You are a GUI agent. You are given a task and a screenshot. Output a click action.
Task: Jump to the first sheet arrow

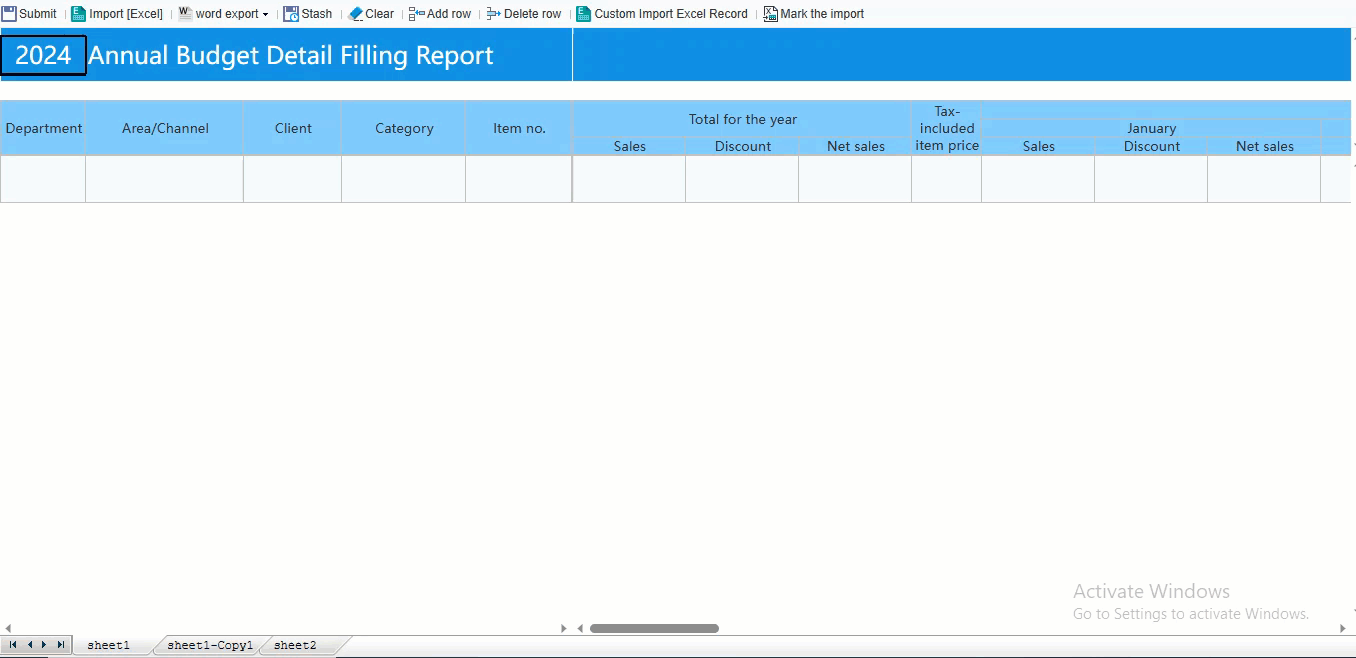click(x=13, y=645)
